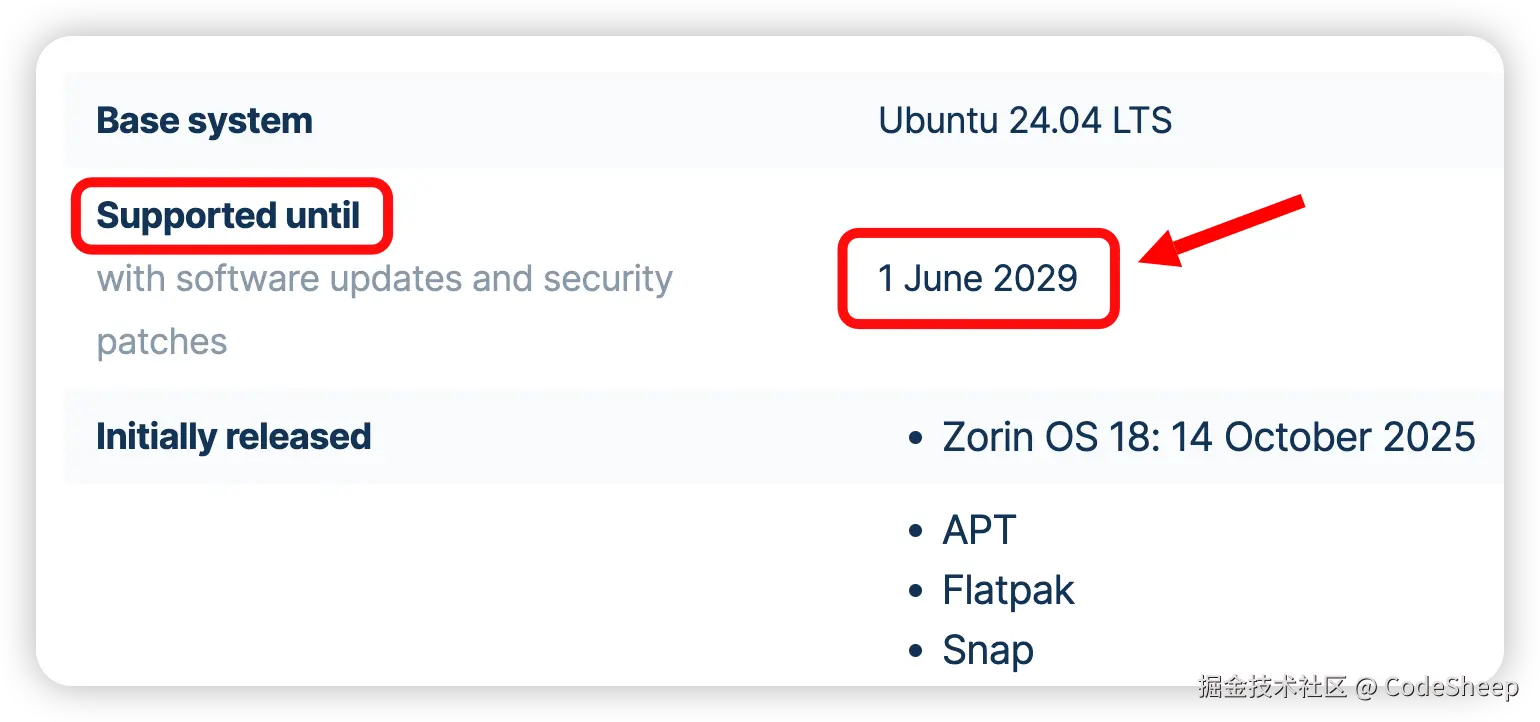Click the bullet point beside Snap
1540x722 pixels.
914,651
